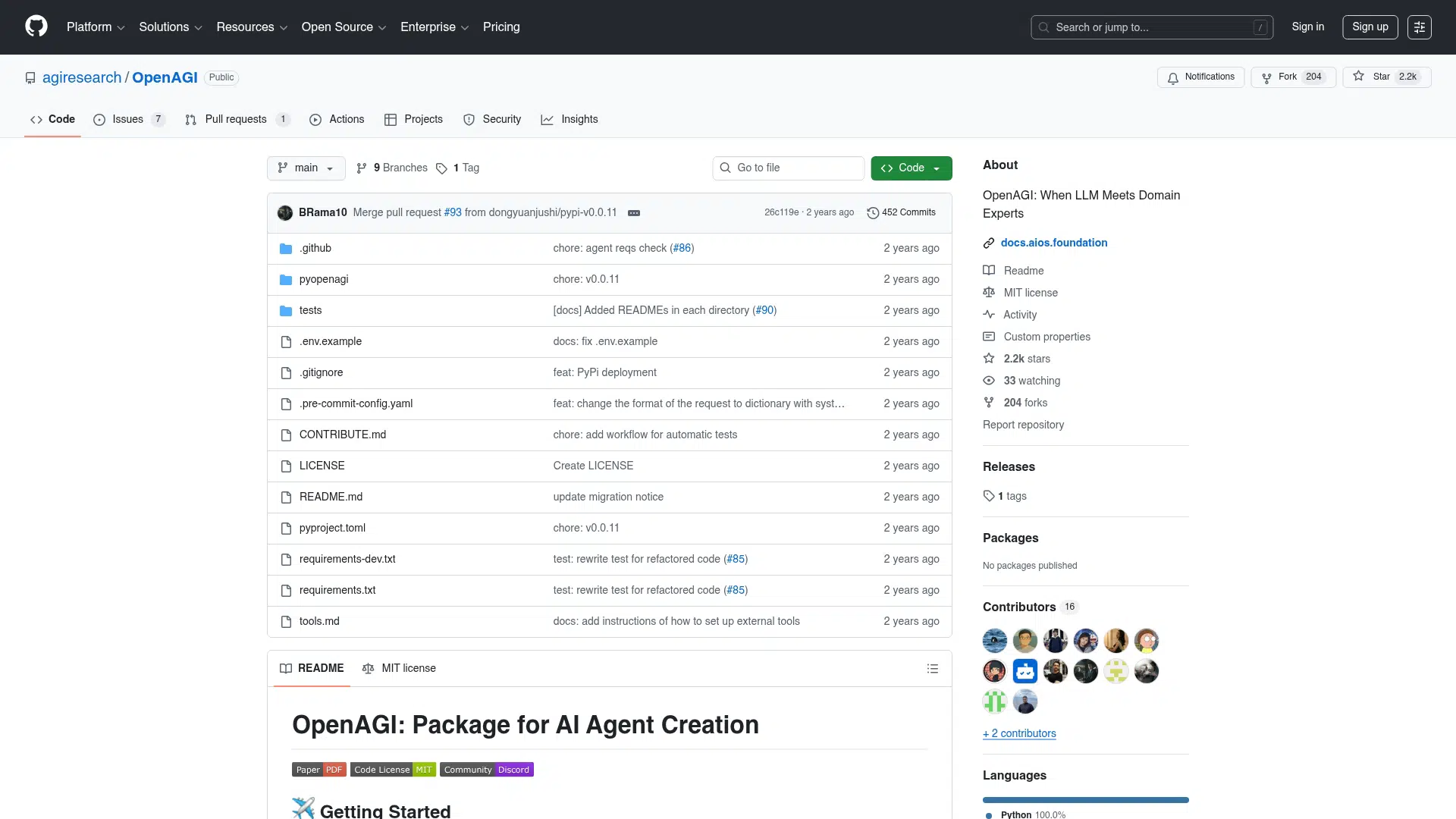This screenshot has height=819, width=1456.
Task: Open the Pull requests tab
Action: 236,120
